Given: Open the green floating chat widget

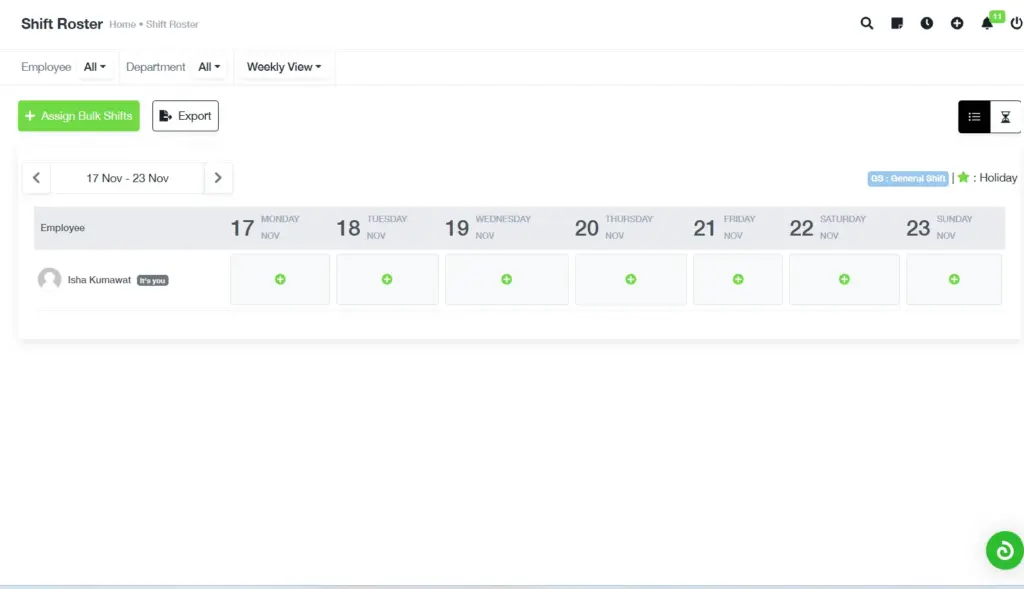Looking at the screenshot, I should (x=1003, y=550).
